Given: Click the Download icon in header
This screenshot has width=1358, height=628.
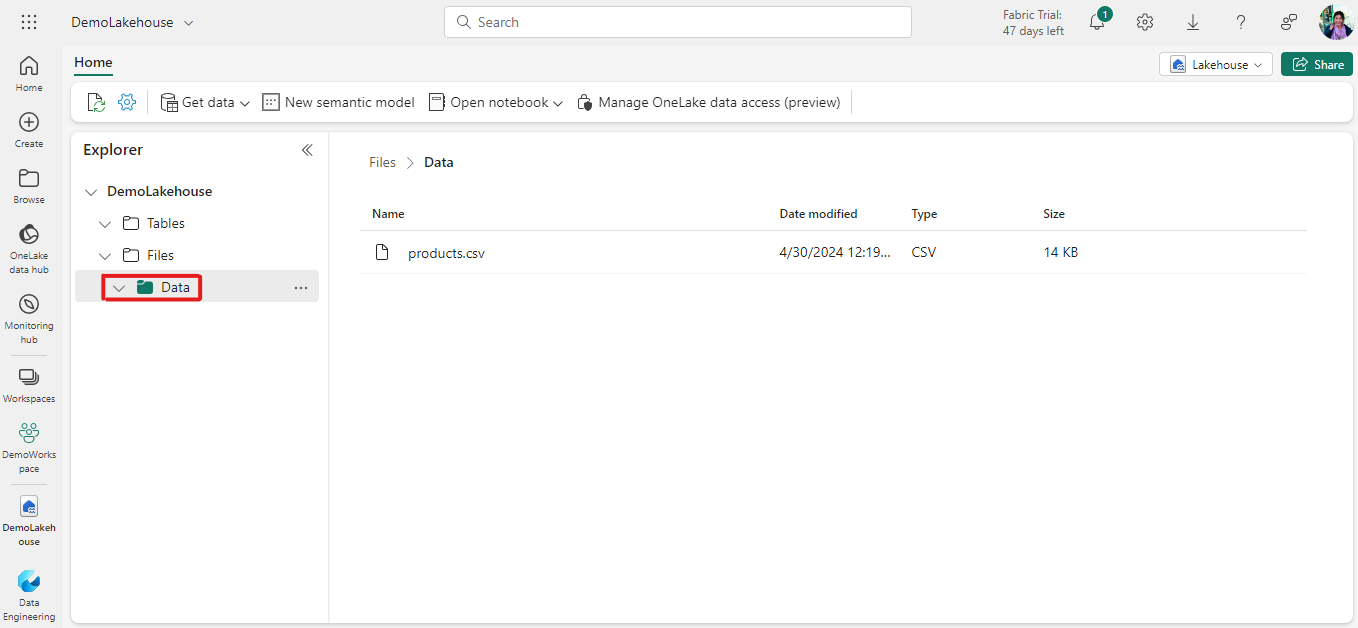Looking at the screenshot, I should (1193, 22).
